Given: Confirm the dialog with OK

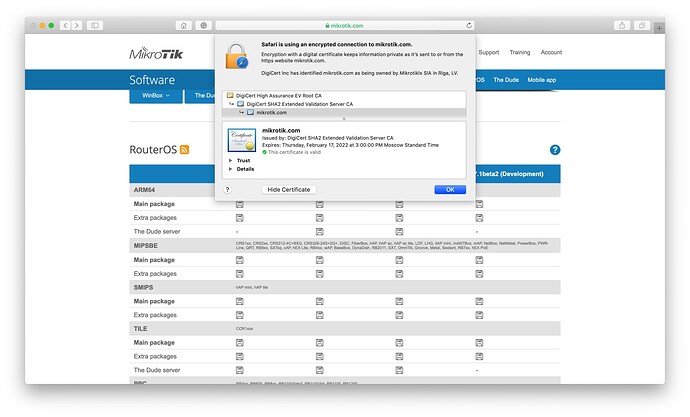Looking at the screenshot, I should click(x=450, y=190).
